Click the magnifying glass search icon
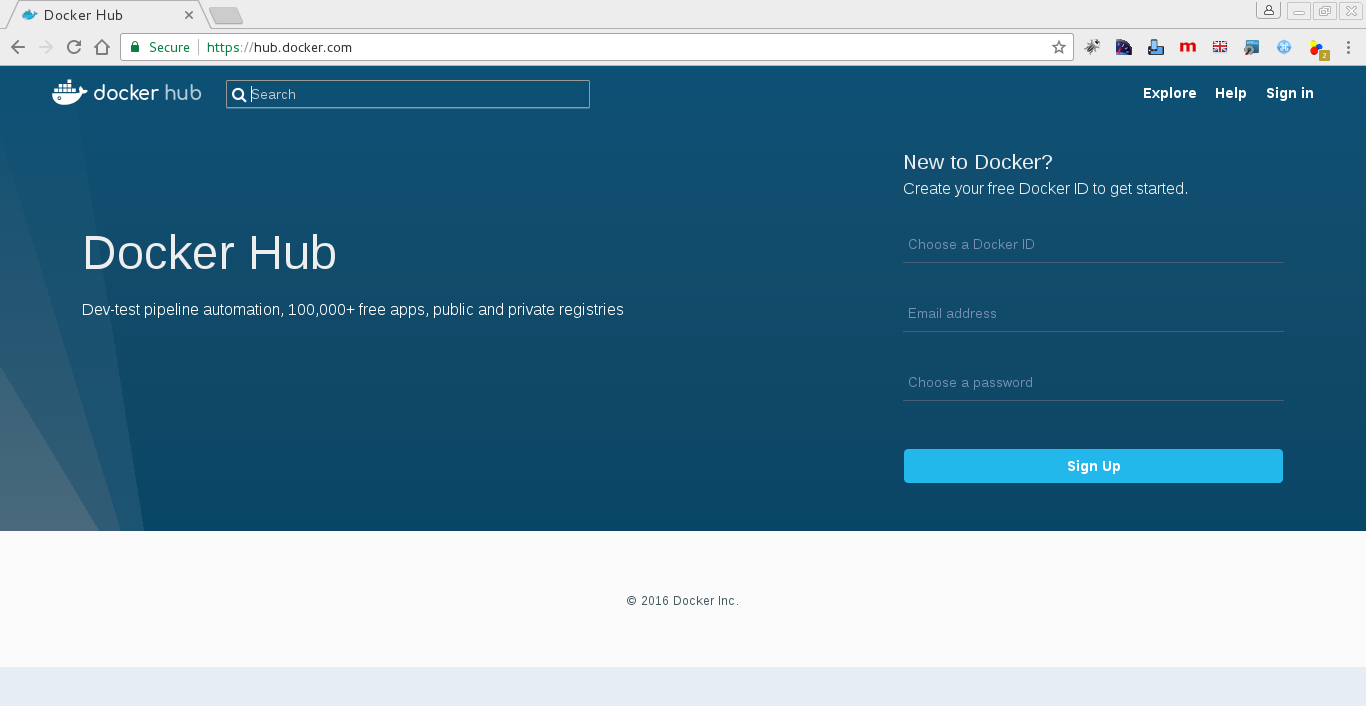The image size is (1366, 706). point(240,94)
